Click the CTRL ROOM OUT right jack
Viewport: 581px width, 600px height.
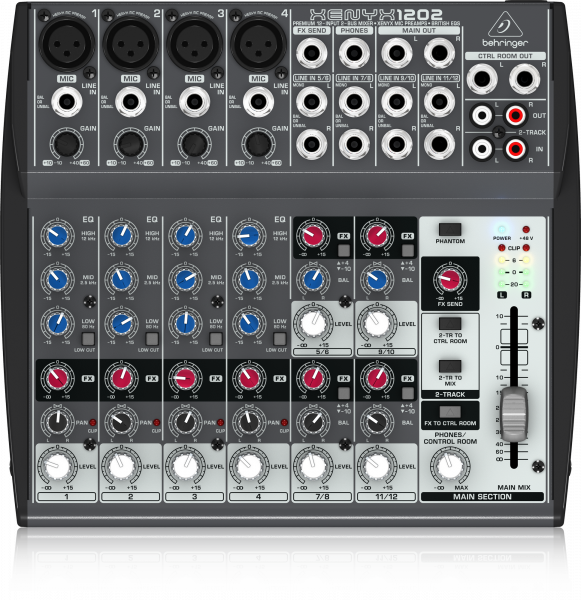point(525,79)
